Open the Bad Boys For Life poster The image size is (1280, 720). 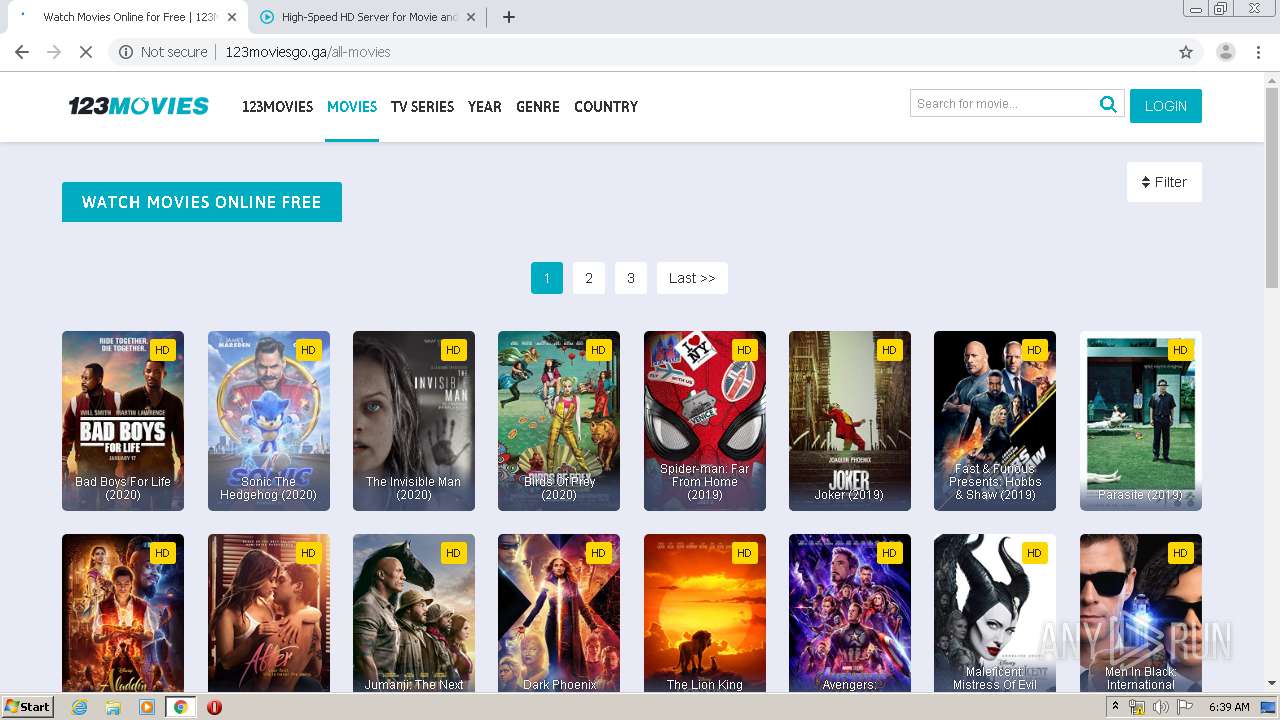123,421
